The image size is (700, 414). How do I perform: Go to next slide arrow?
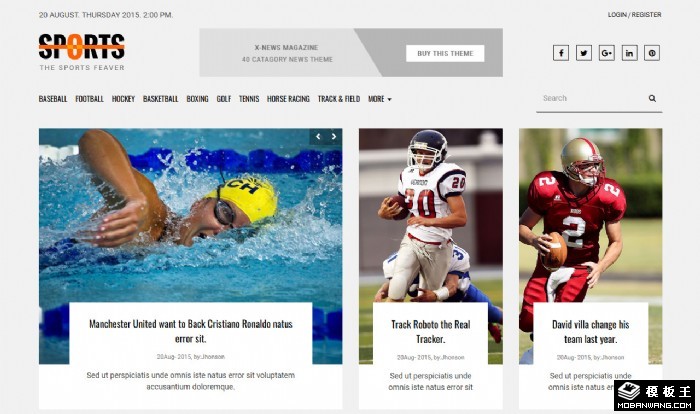click(x=334, y=137)
